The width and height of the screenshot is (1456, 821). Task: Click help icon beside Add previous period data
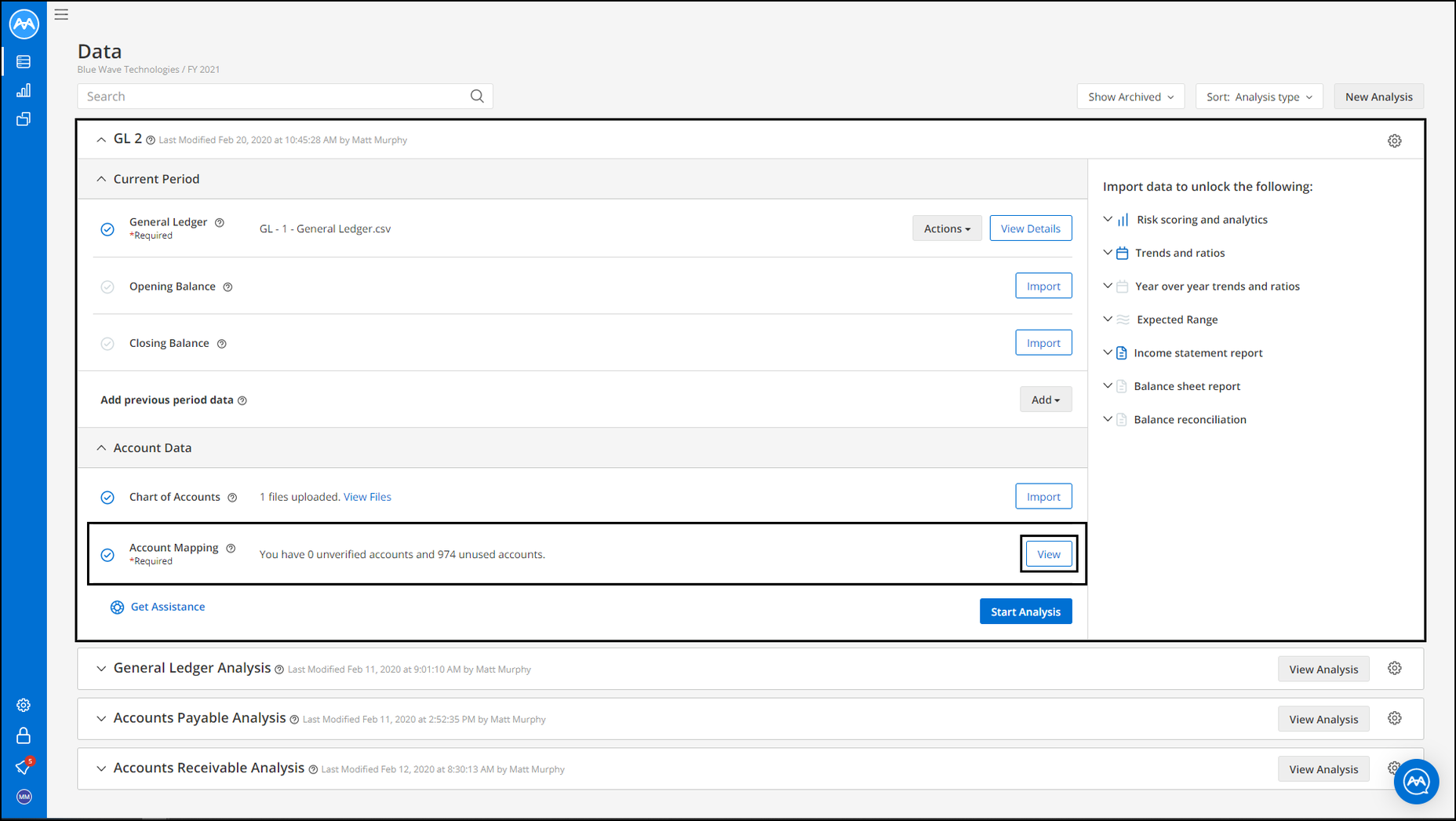242,400
